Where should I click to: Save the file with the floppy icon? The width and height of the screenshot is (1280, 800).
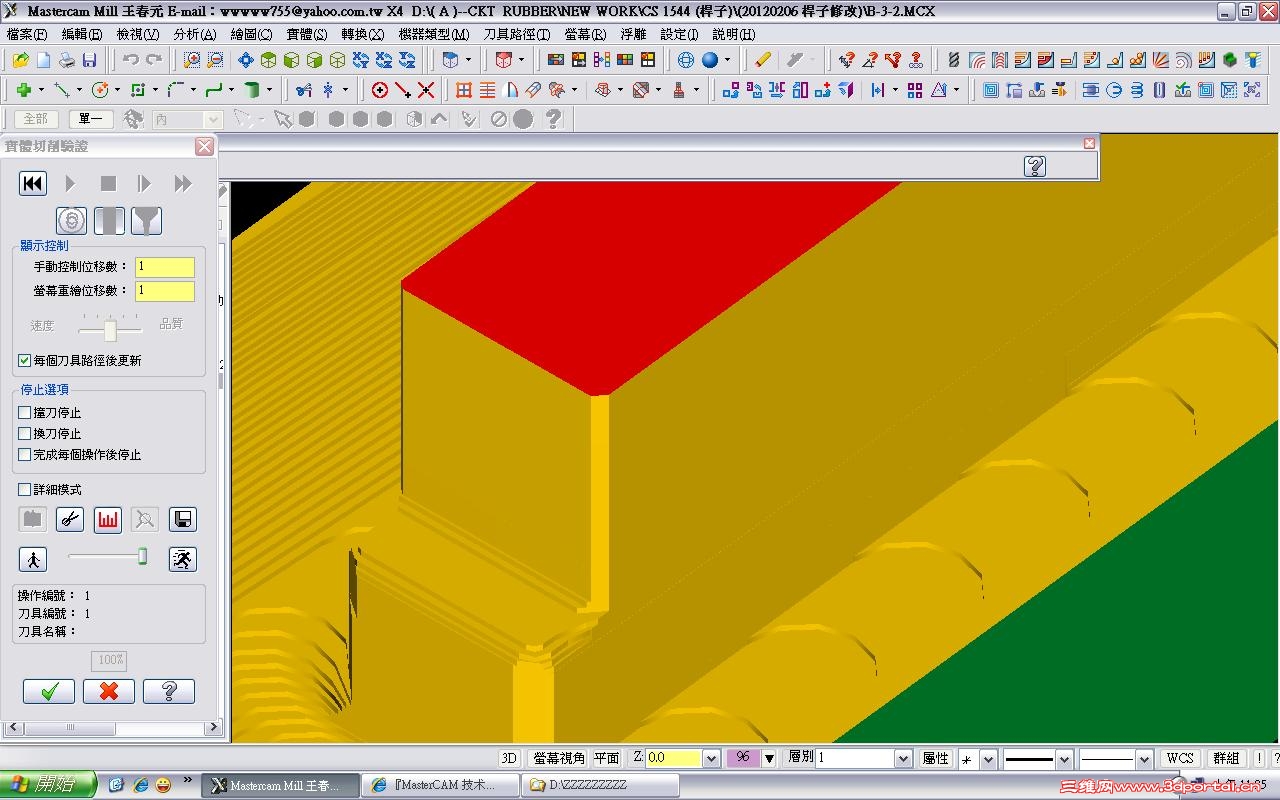[x=89, y=60]
